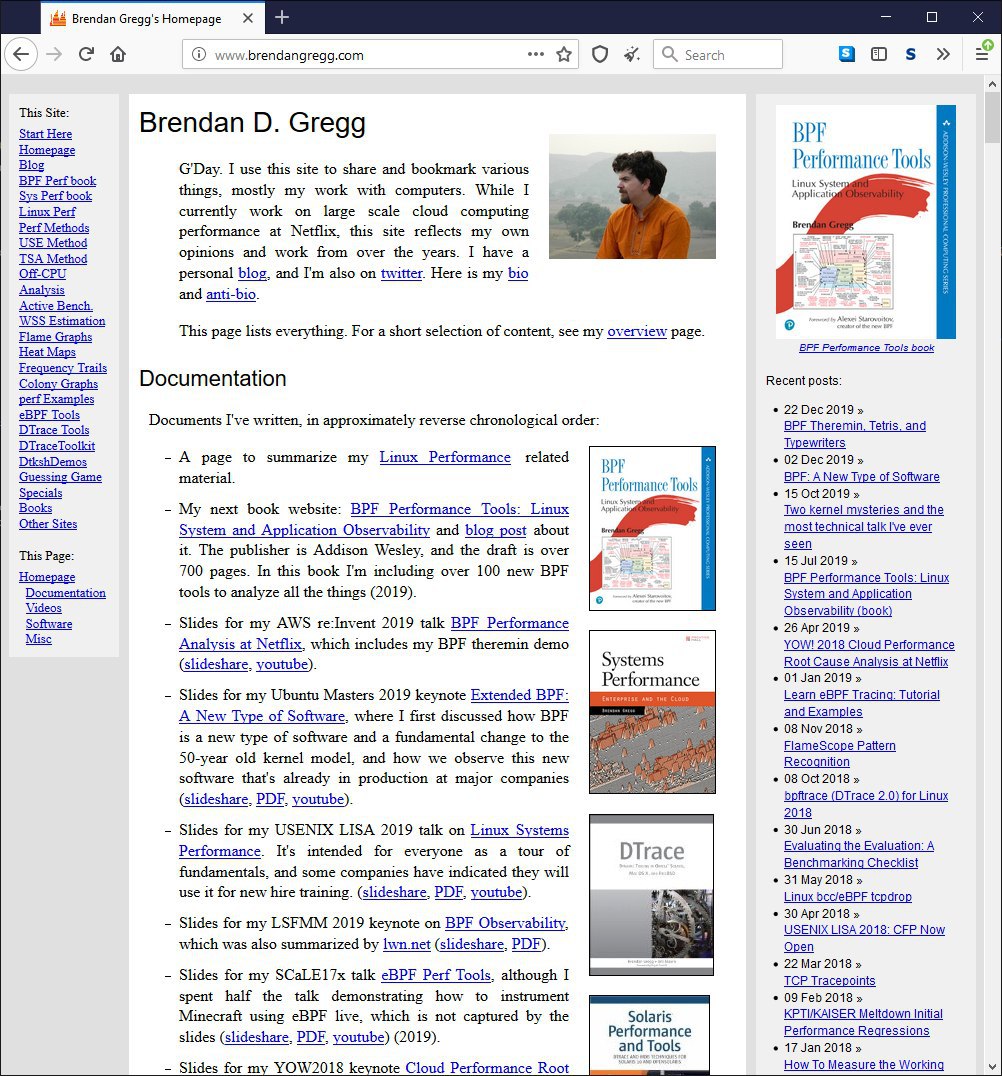Screen dimensions: 1002x1076
Task: Open USE Method sidebar link
Action: tap(53, 242)
